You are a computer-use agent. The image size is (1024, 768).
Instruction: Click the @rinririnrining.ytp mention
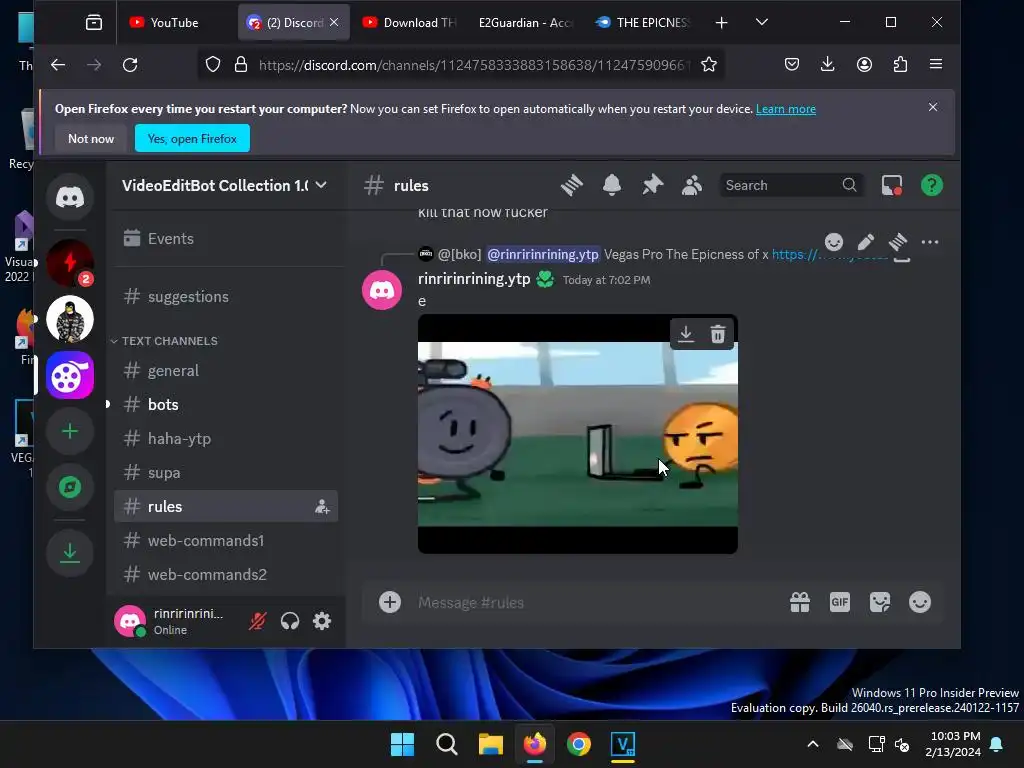pos(543,255)
